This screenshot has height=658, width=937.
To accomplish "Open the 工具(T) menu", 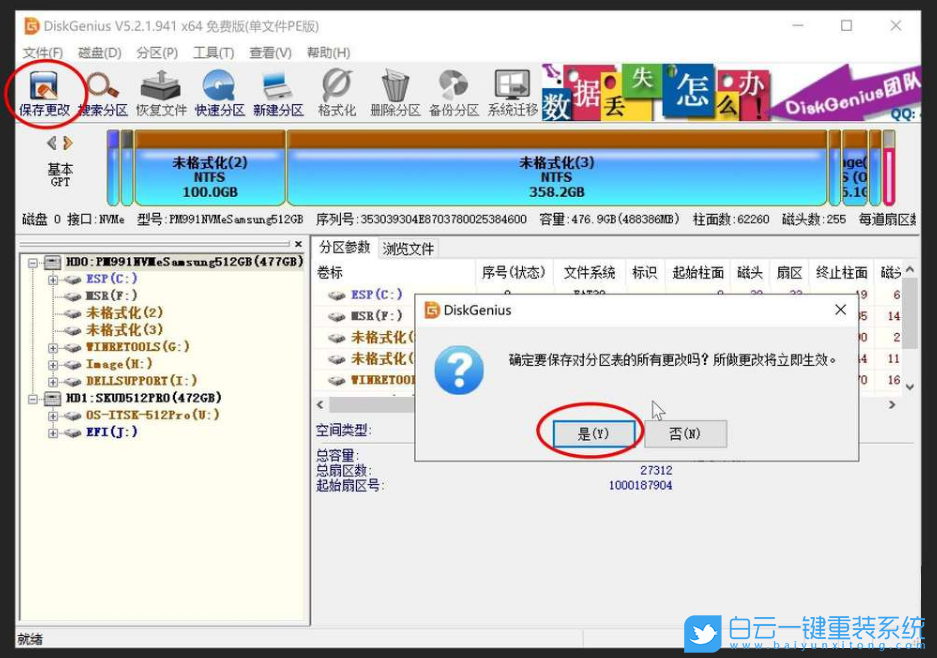I will [213, 53].
